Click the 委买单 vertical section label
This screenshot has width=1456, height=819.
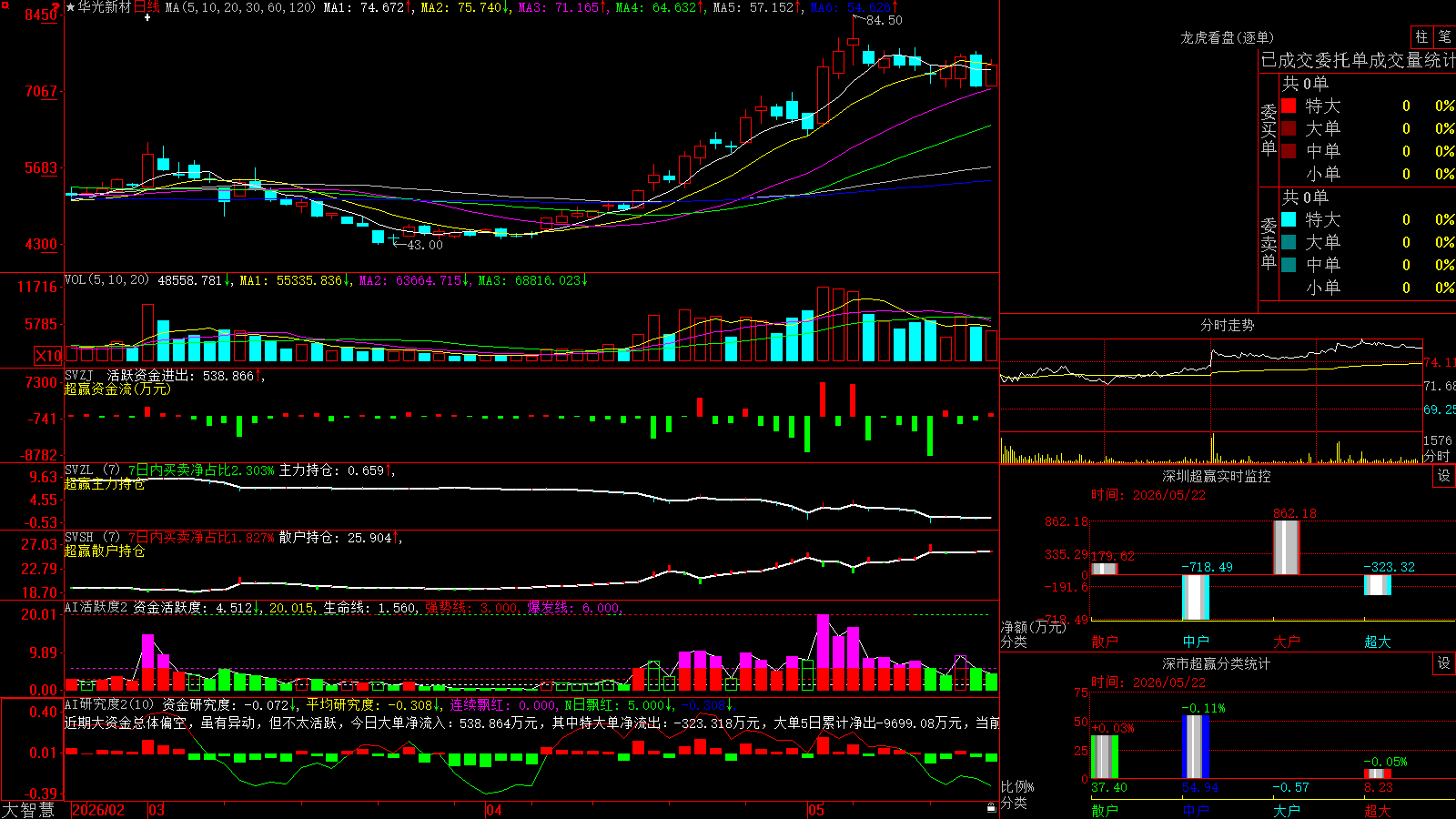point(1269,129)
